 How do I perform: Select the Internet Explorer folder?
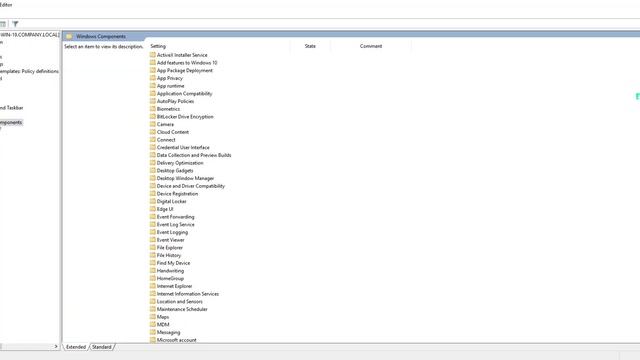171,287
